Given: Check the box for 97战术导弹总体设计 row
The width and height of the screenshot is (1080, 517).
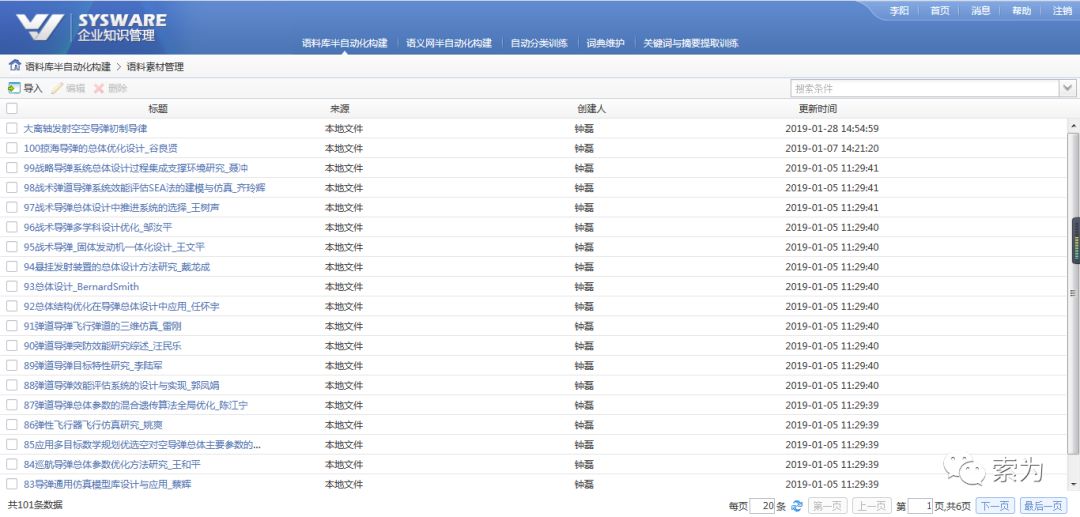Looking at the screenshot, I should pyautogui.click(x=12, y=207).
